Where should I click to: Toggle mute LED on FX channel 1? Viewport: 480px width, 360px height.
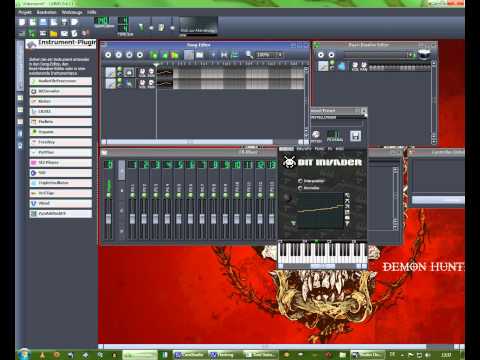coord(132,195)
